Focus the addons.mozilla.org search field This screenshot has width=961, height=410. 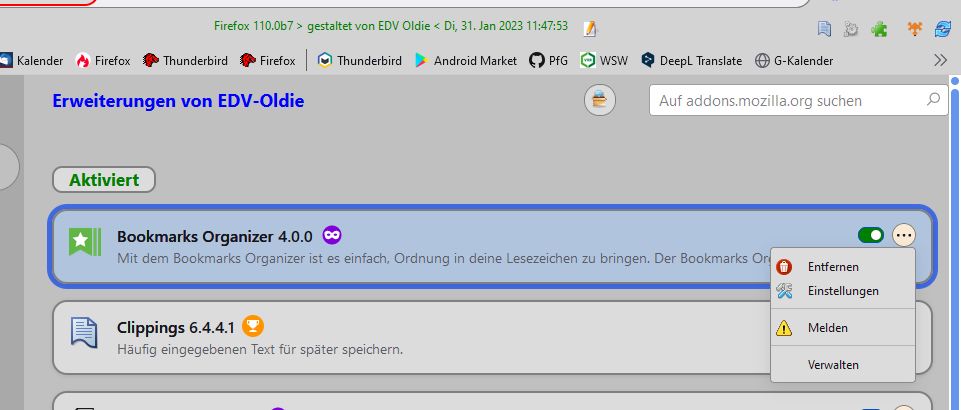click(798, 101)
